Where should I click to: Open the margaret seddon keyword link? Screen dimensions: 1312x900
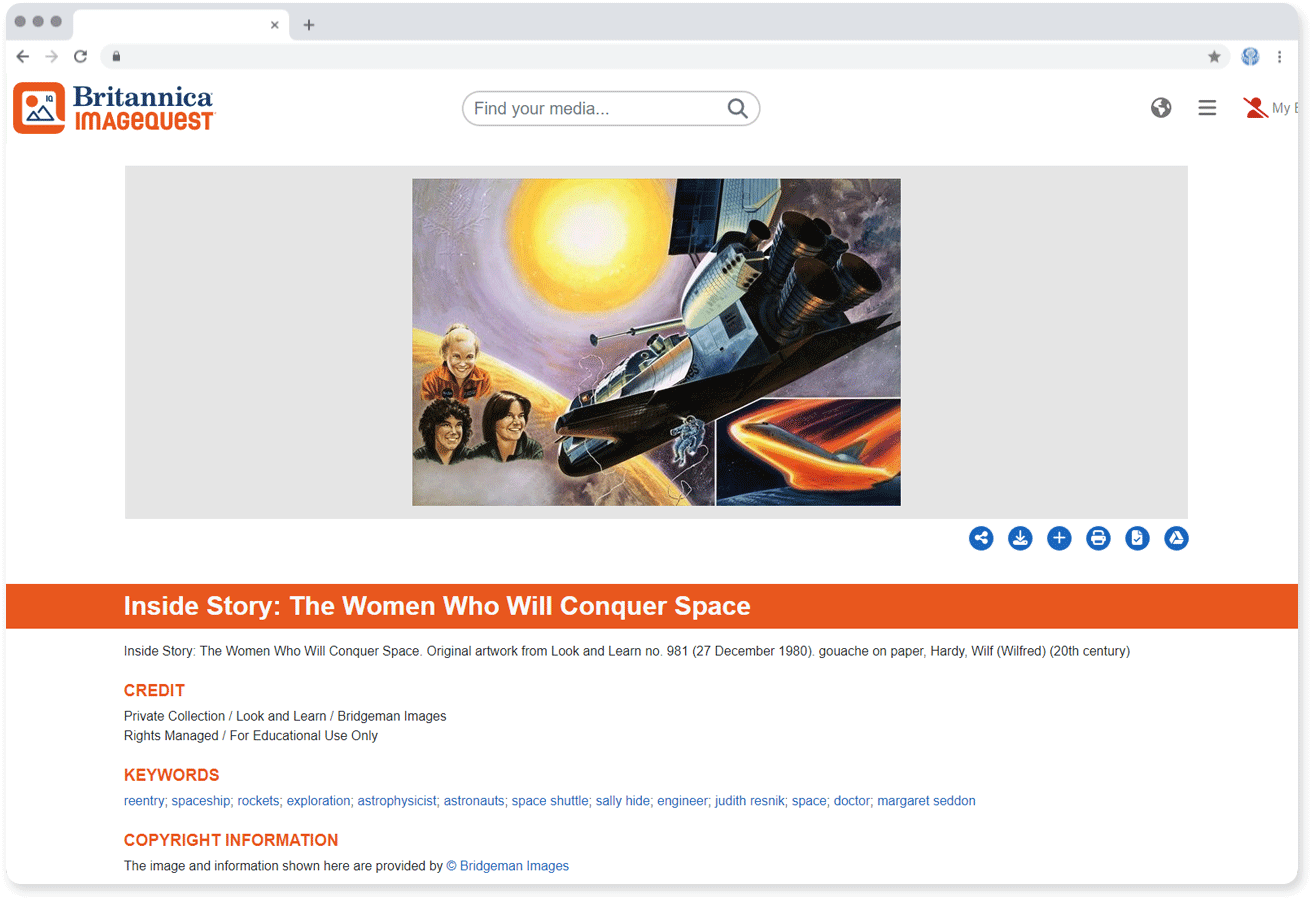926,801
